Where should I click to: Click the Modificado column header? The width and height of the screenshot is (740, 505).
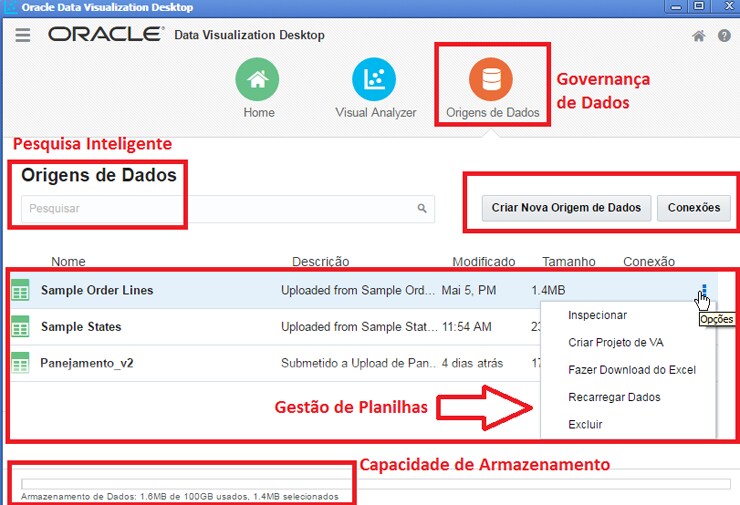click(x=484, y=261)
